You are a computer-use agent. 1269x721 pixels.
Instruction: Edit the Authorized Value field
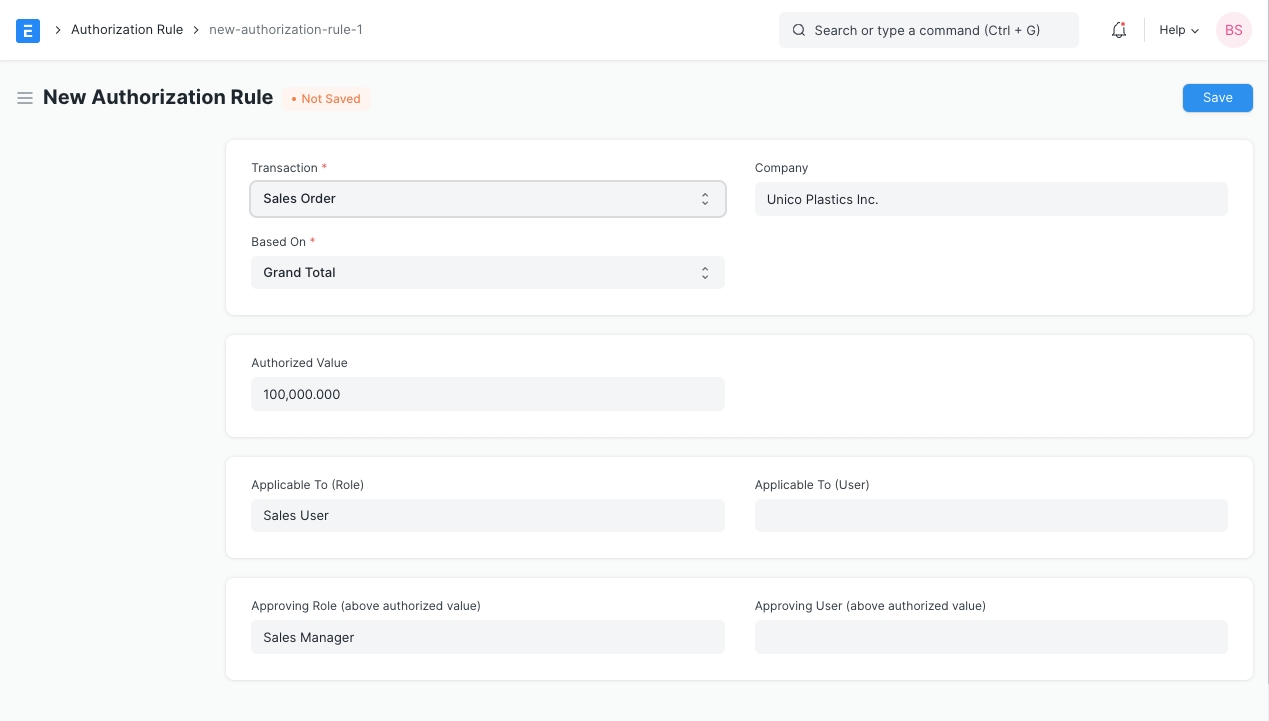[x=487, y=394]
